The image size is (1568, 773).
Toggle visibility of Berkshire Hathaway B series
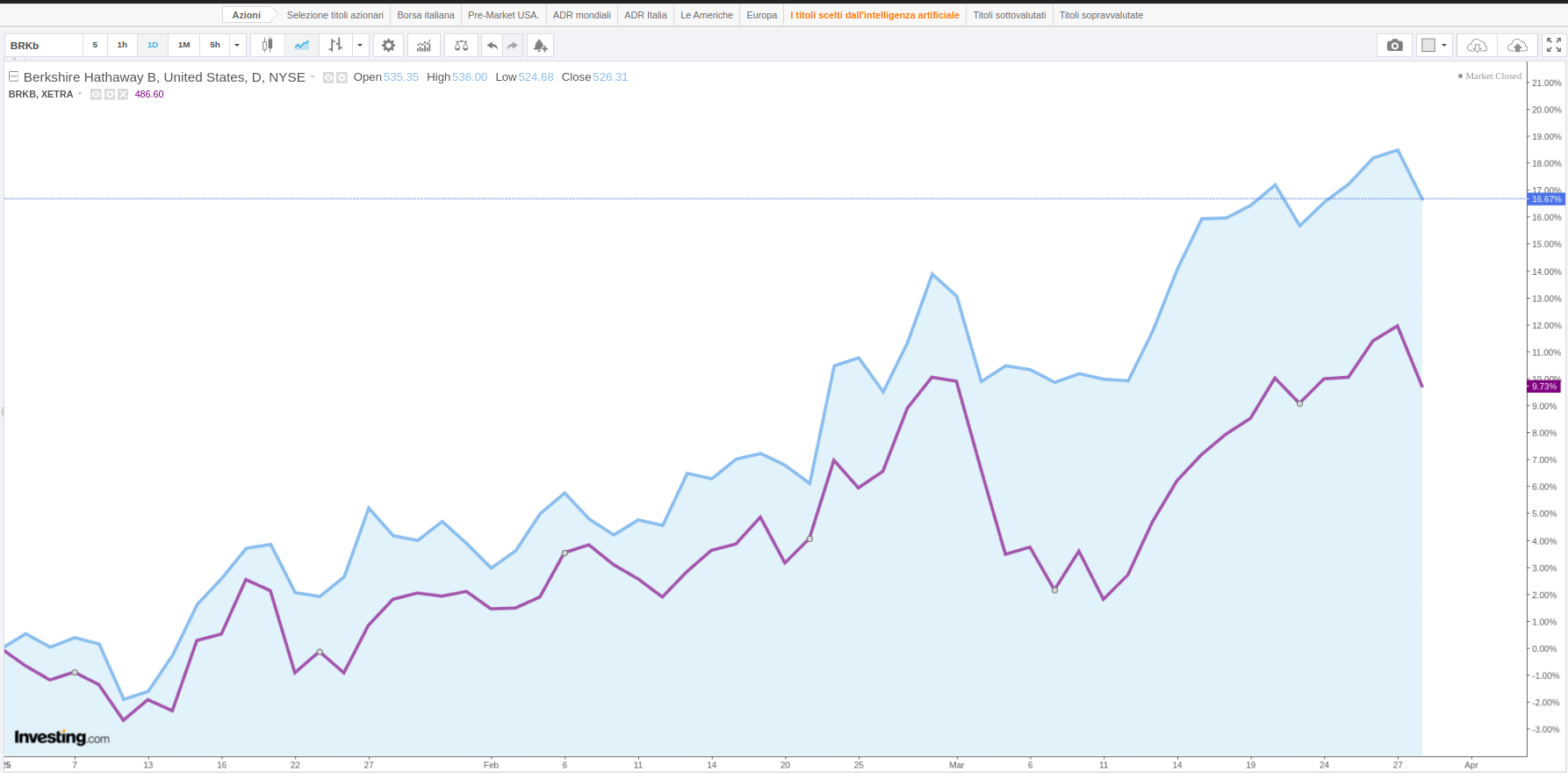328,77
